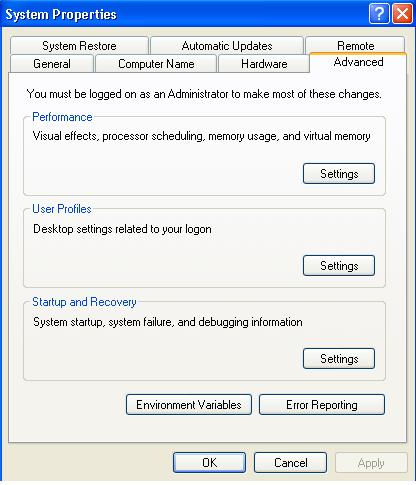Click the Startup and Recovery heading

click(84, 302)
